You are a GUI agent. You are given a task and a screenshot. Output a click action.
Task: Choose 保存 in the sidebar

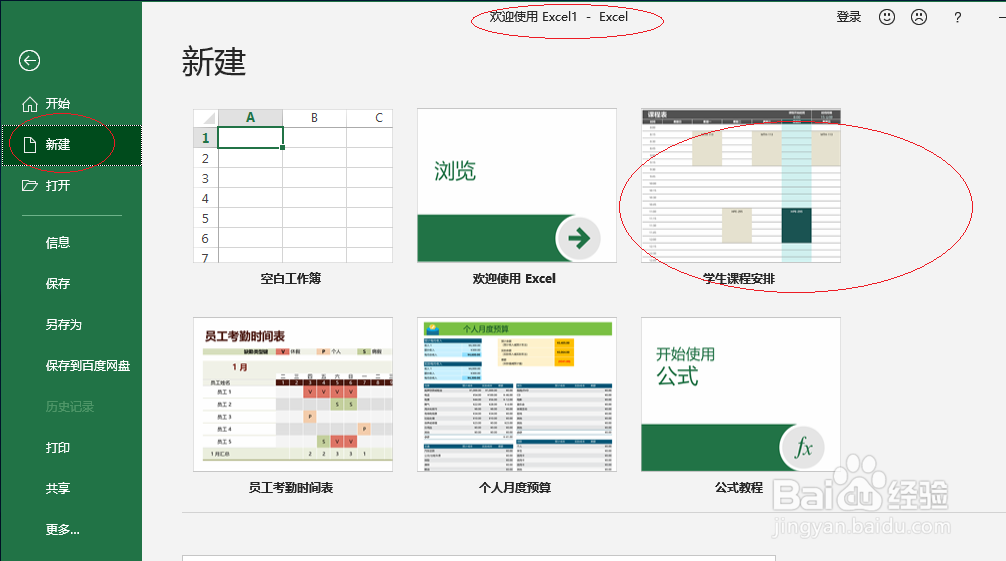click(x=58, y=284)
